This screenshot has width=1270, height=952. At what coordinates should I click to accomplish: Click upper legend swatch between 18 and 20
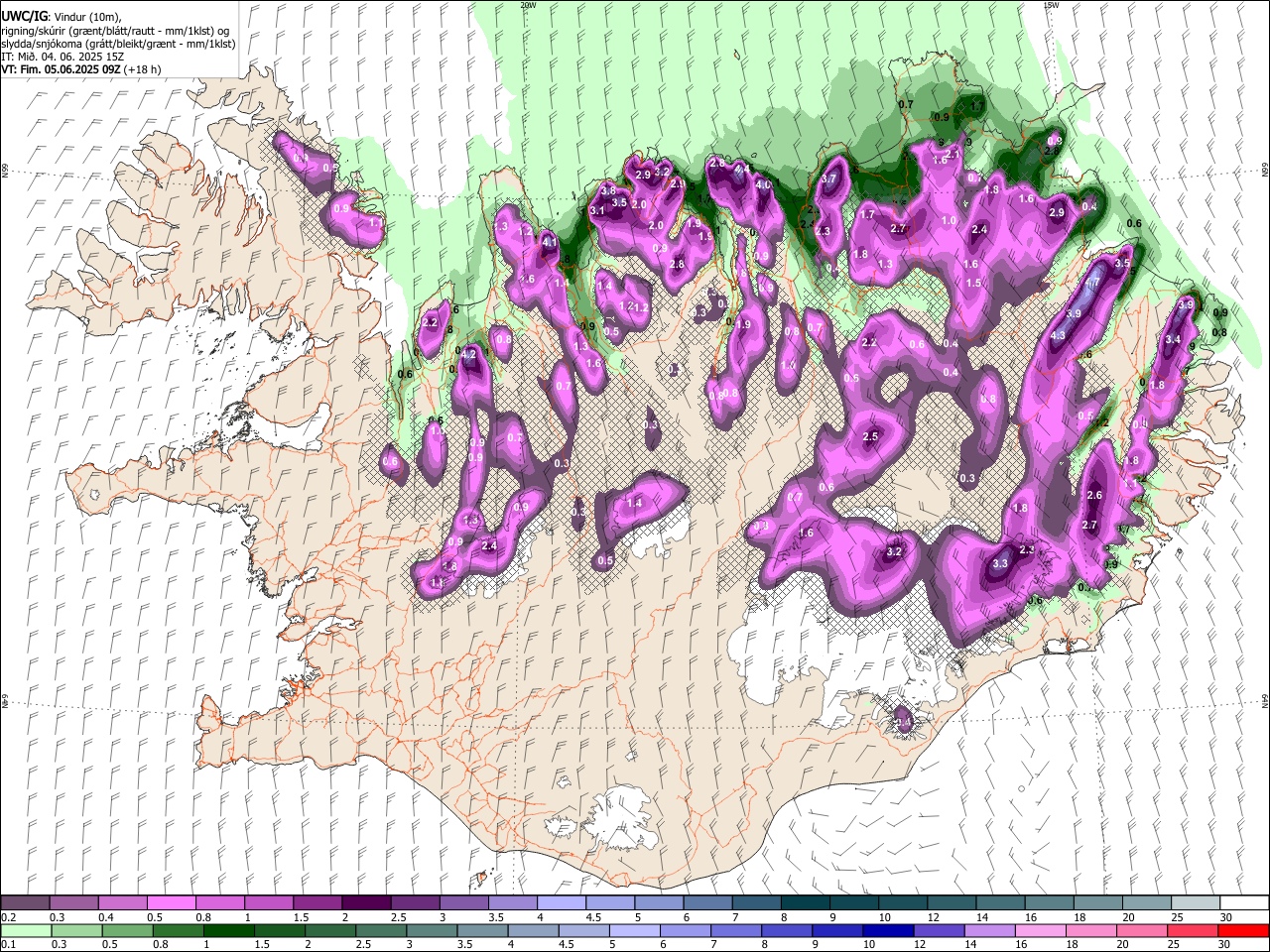[1096, 903]
